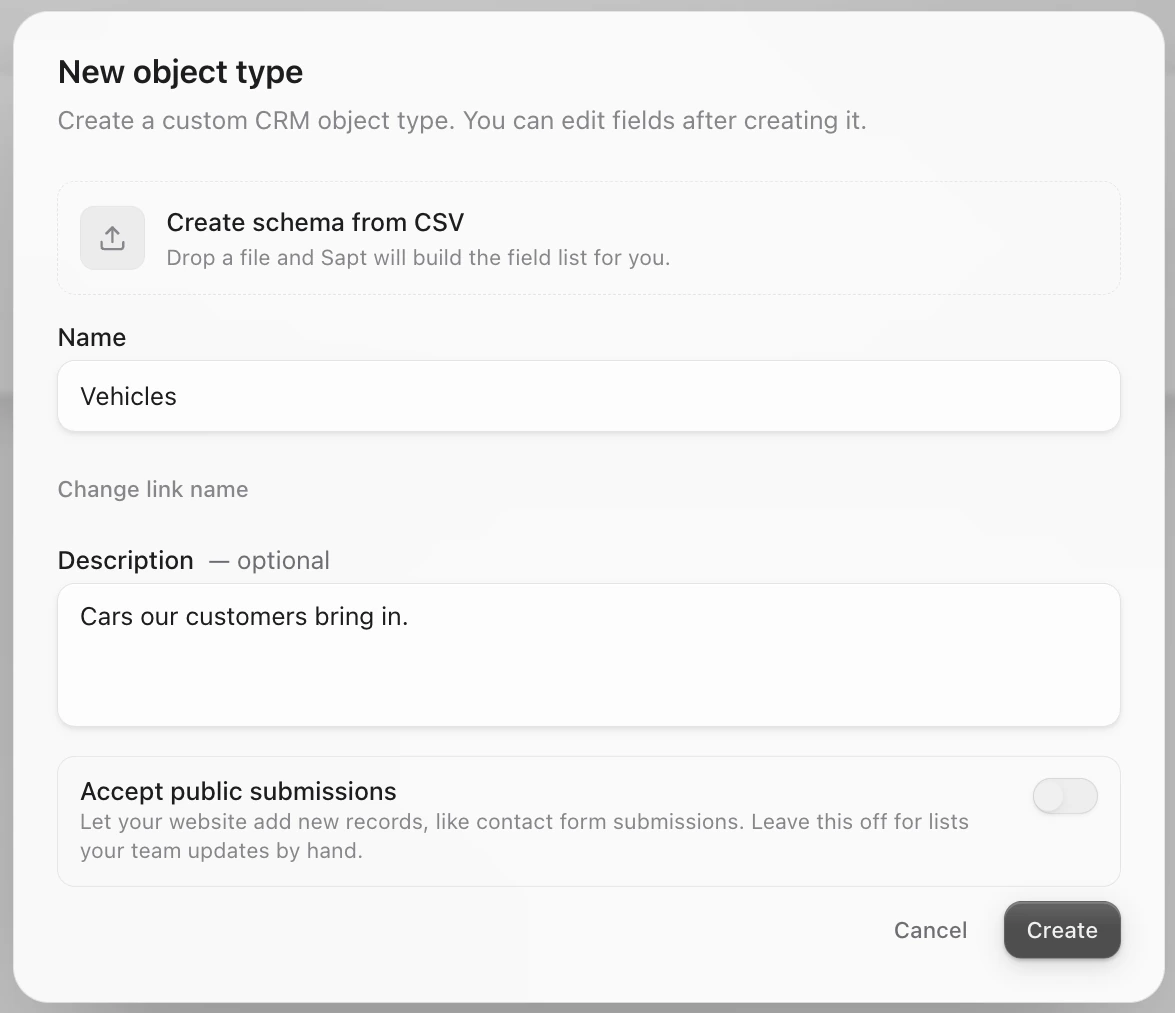
Task: Click the Accept public submissions title
Action: pyautogui.click(x=238, y=791)
